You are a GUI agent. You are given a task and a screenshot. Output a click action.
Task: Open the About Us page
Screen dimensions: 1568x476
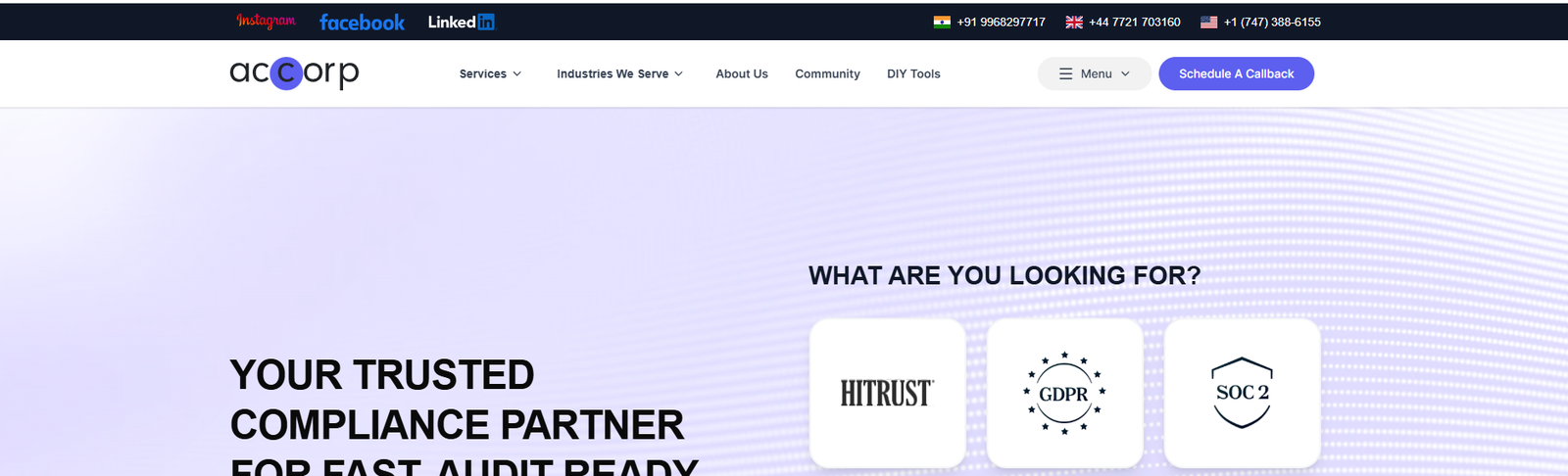[x=742, y=73]
